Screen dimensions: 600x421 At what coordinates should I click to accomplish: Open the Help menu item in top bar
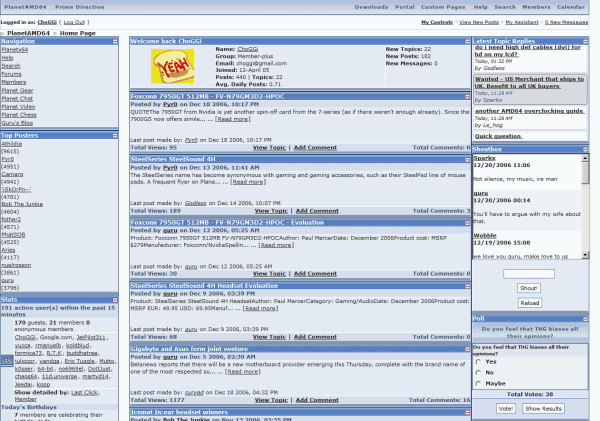pyautogui.click(x=481, y=7)
